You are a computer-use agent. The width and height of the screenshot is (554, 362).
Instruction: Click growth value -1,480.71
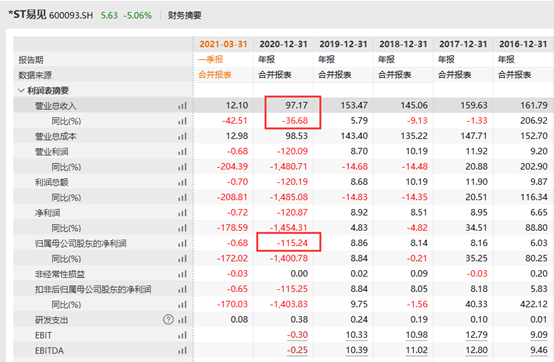pyautogui.click(x=289, y=166)
